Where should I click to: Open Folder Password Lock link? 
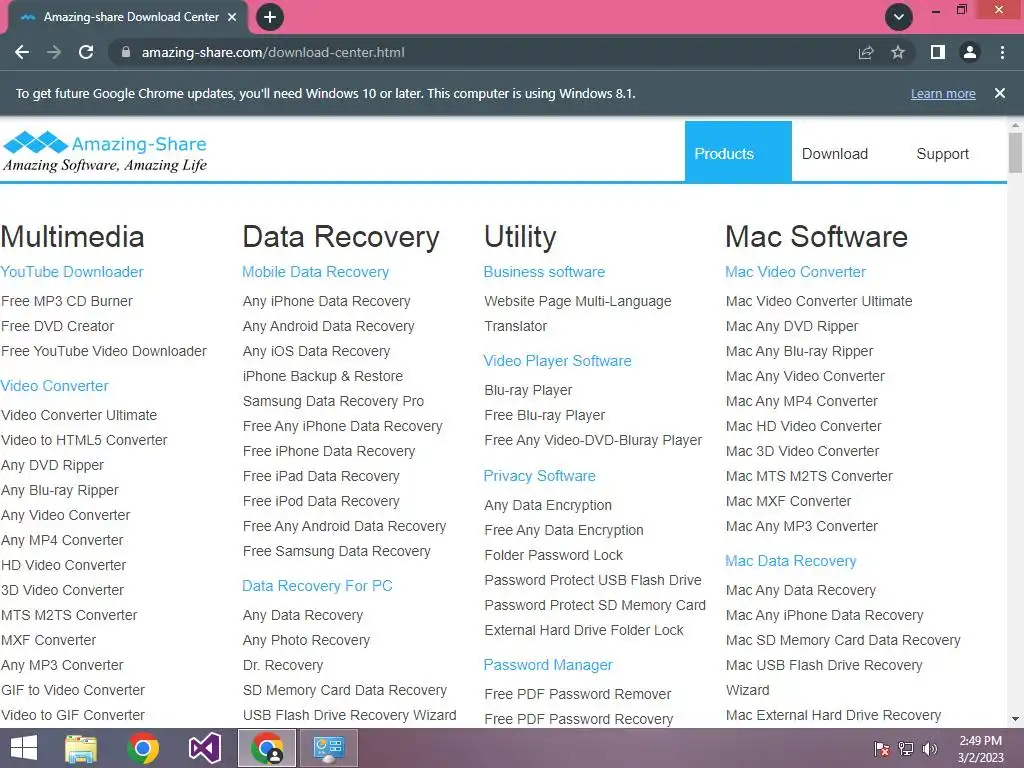point(554,555)
